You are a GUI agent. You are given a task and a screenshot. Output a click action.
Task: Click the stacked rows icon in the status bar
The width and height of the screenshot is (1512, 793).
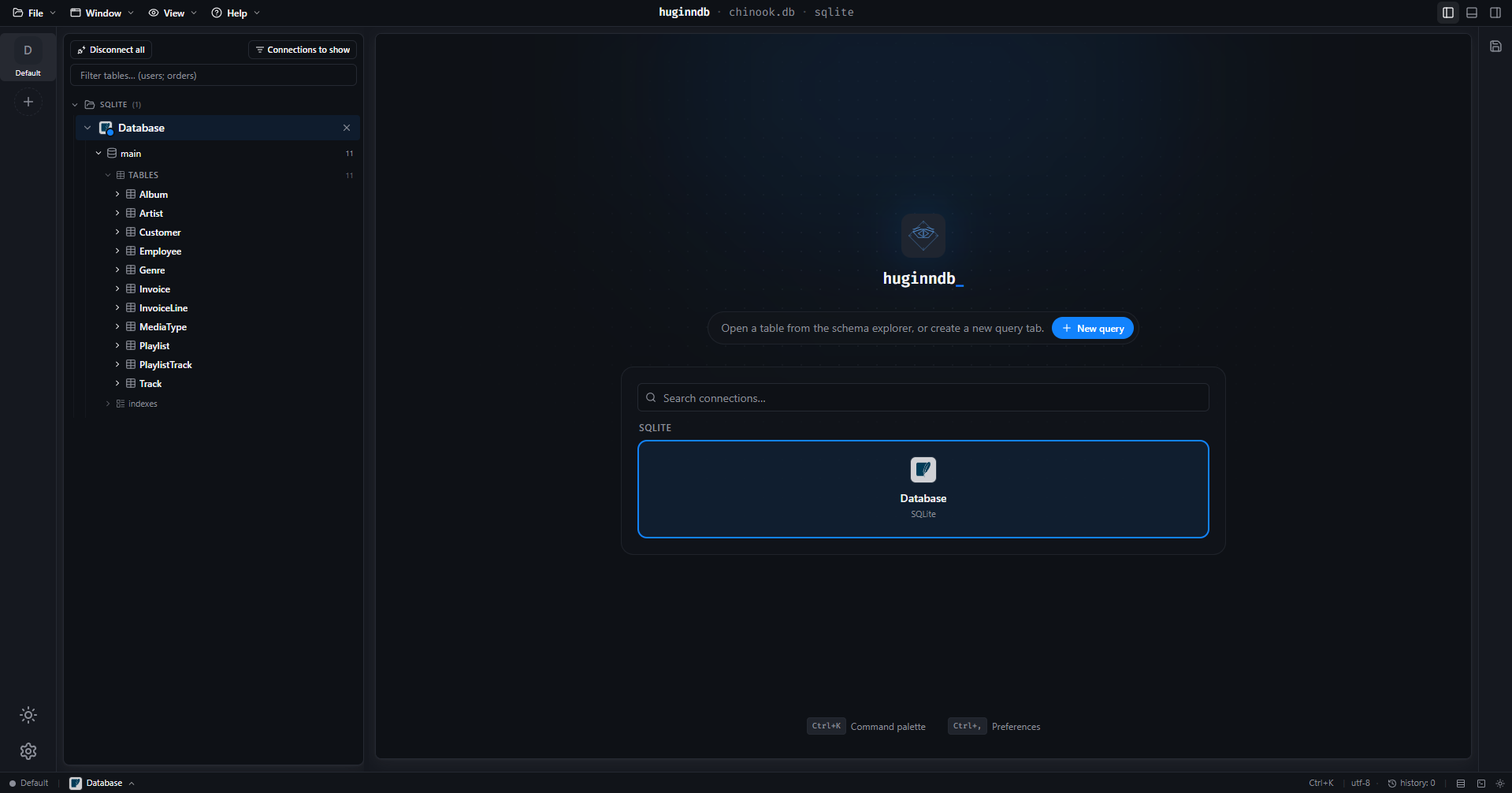tap(1461, 783)
